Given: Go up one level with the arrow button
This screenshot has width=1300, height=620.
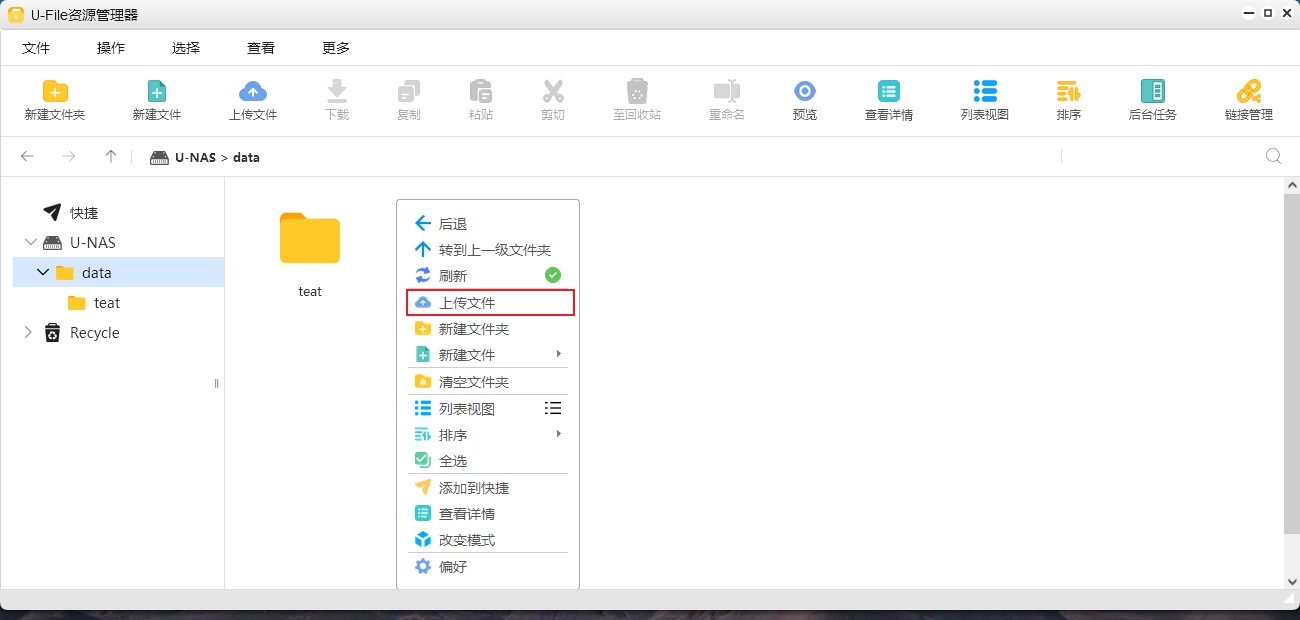Looking at the screenshot, I should tap(111, 156).
